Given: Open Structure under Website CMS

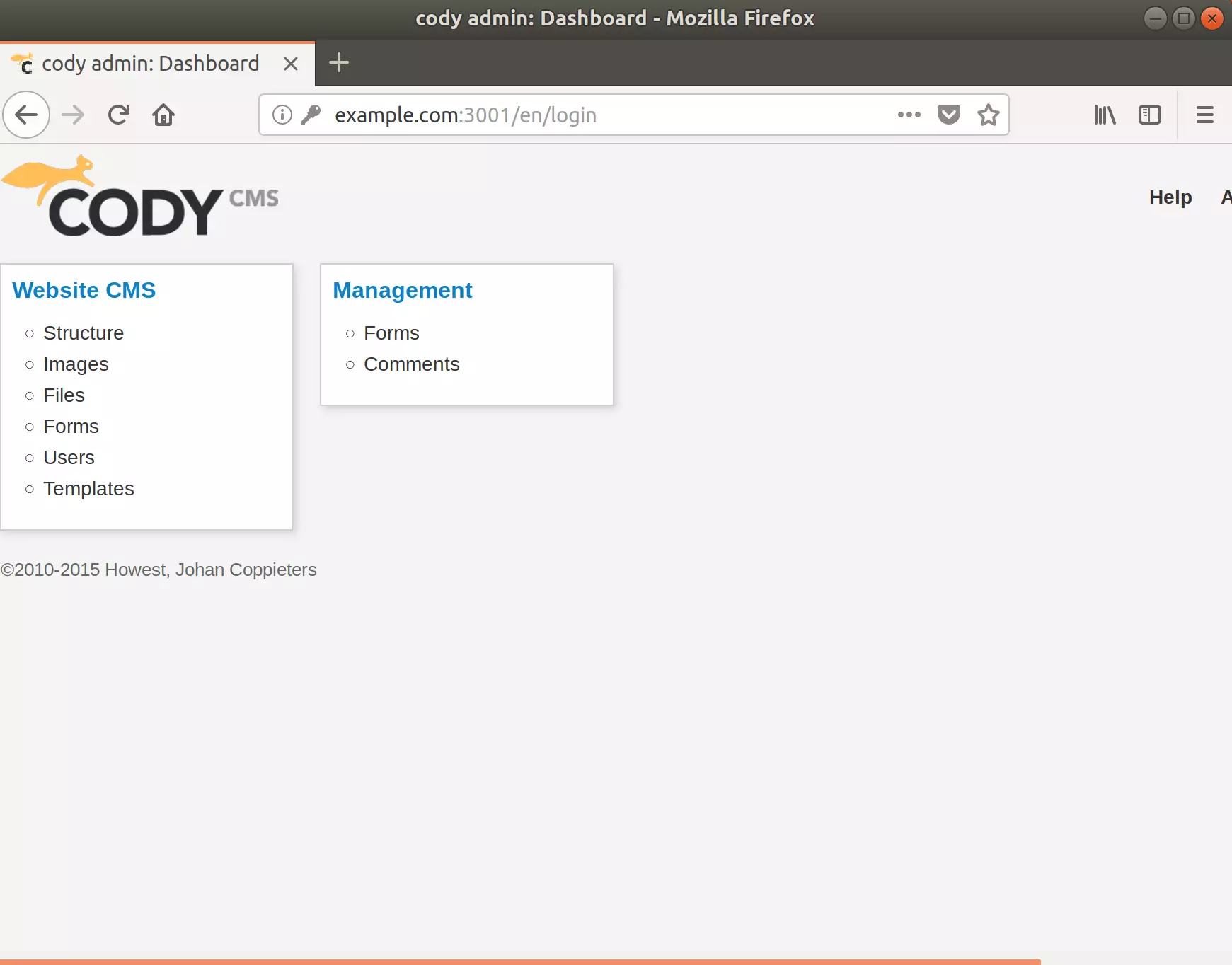Looking at the screenshot, I should point(84,333).
